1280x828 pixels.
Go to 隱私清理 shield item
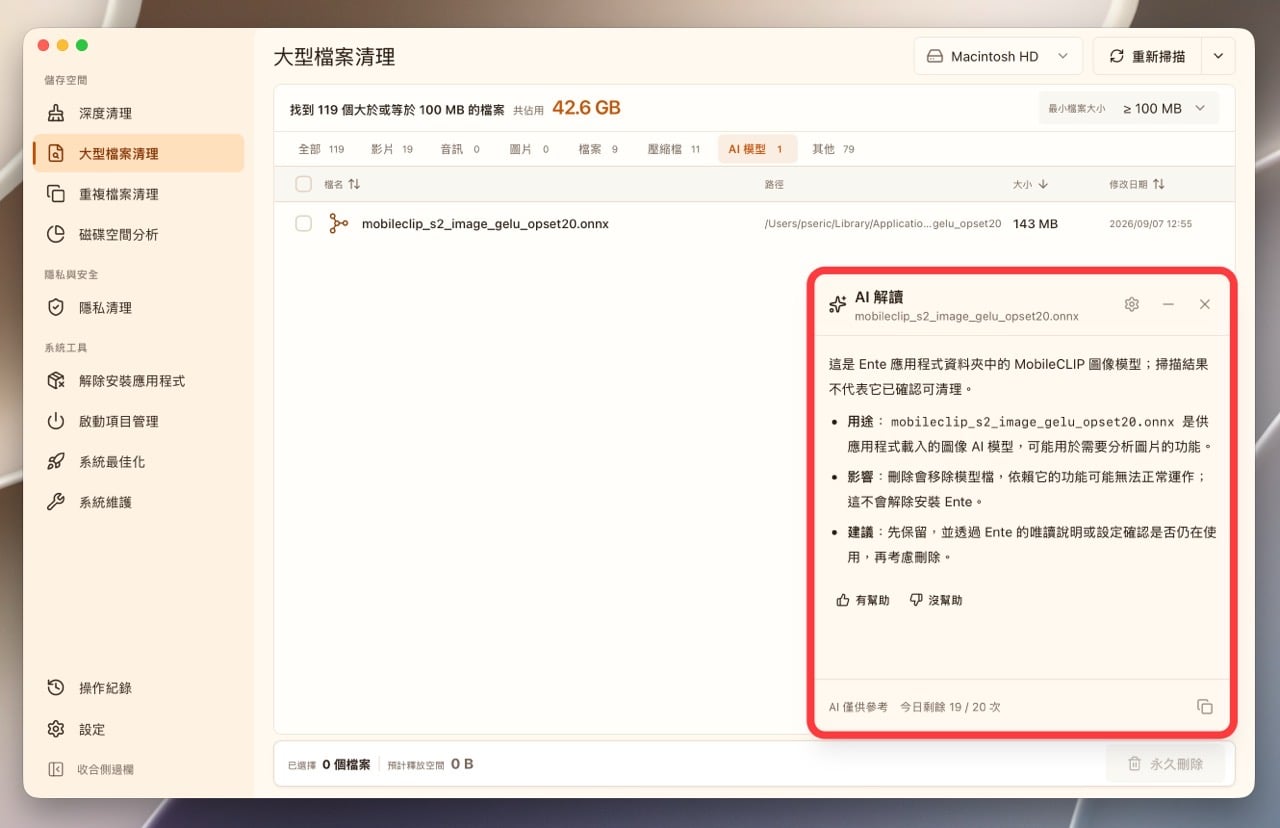(138, 308)
